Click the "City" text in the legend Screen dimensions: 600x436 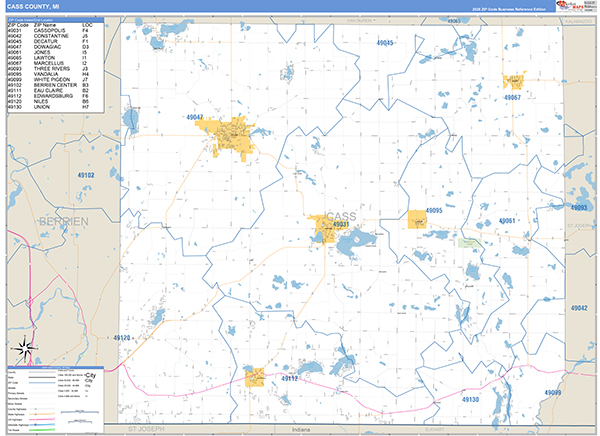91,375
